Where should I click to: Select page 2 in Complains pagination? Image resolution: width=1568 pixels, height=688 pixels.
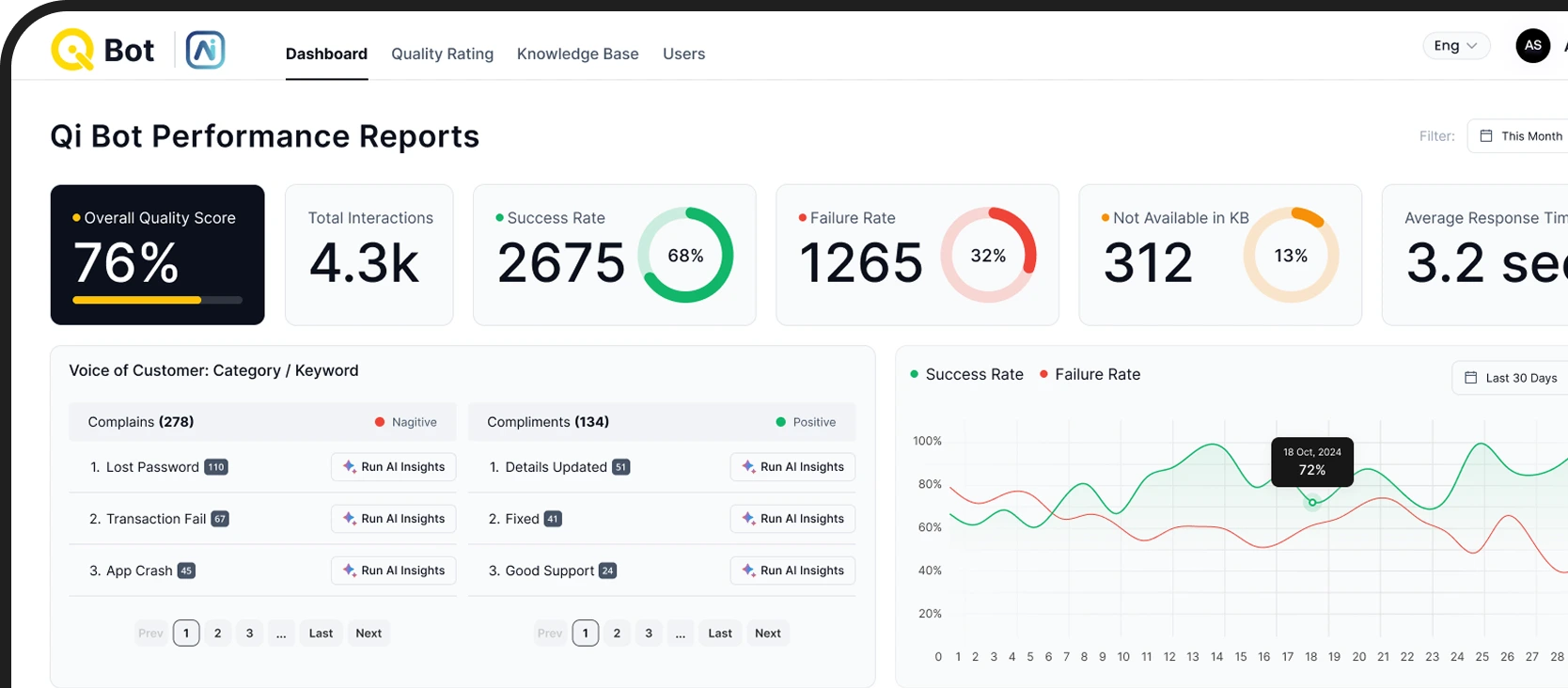217,633
